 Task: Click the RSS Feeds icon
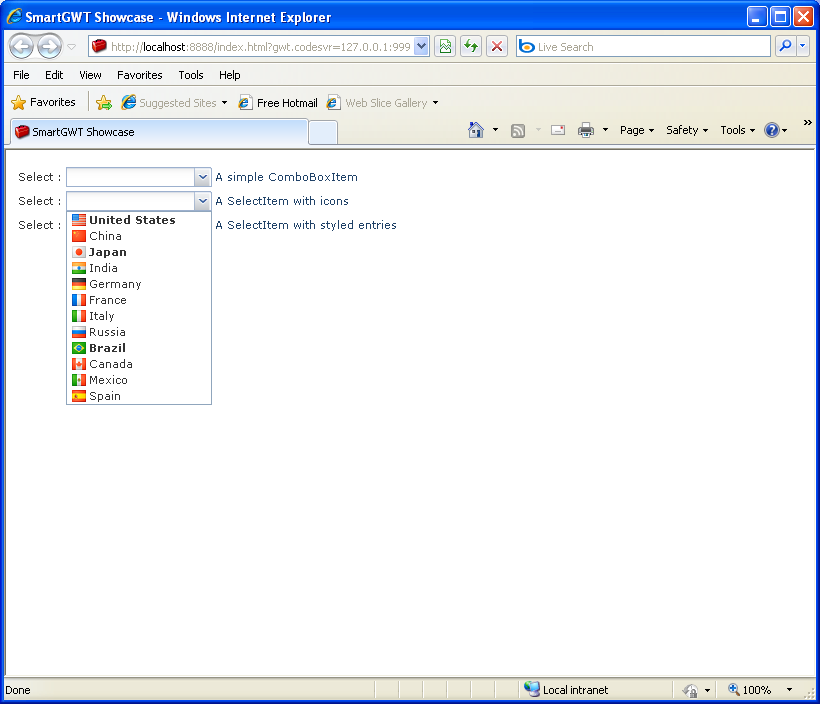tap(518, 130)
